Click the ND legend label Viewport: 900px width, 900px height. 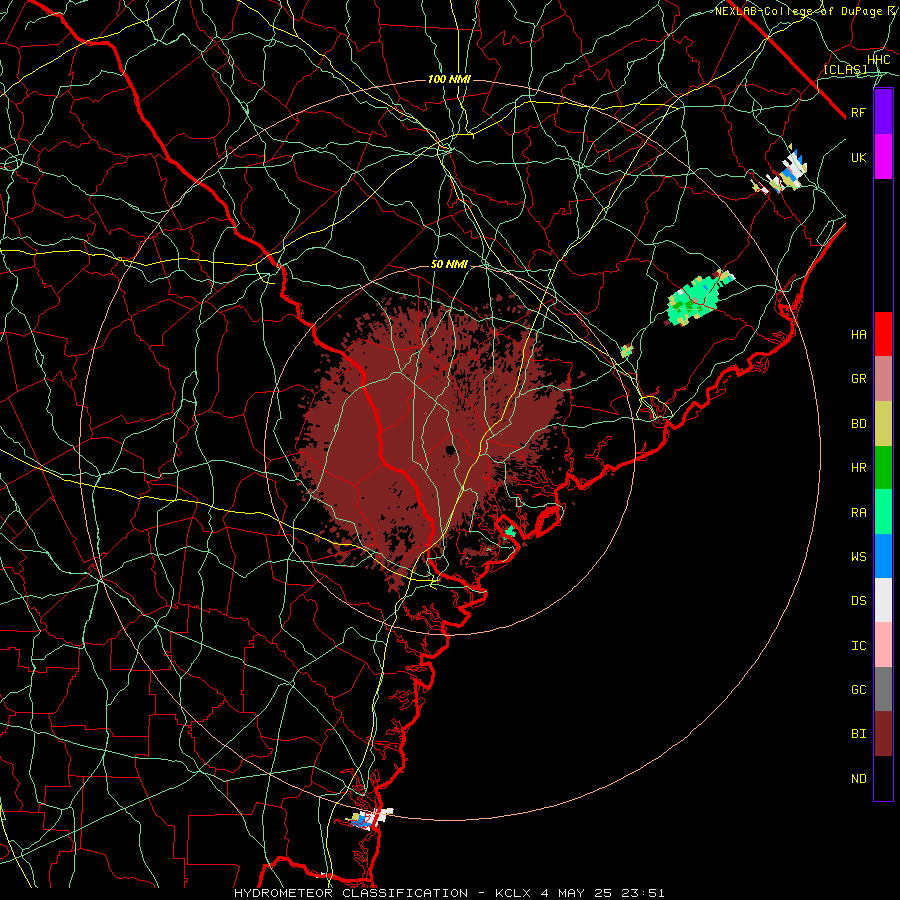coord(858,779)
